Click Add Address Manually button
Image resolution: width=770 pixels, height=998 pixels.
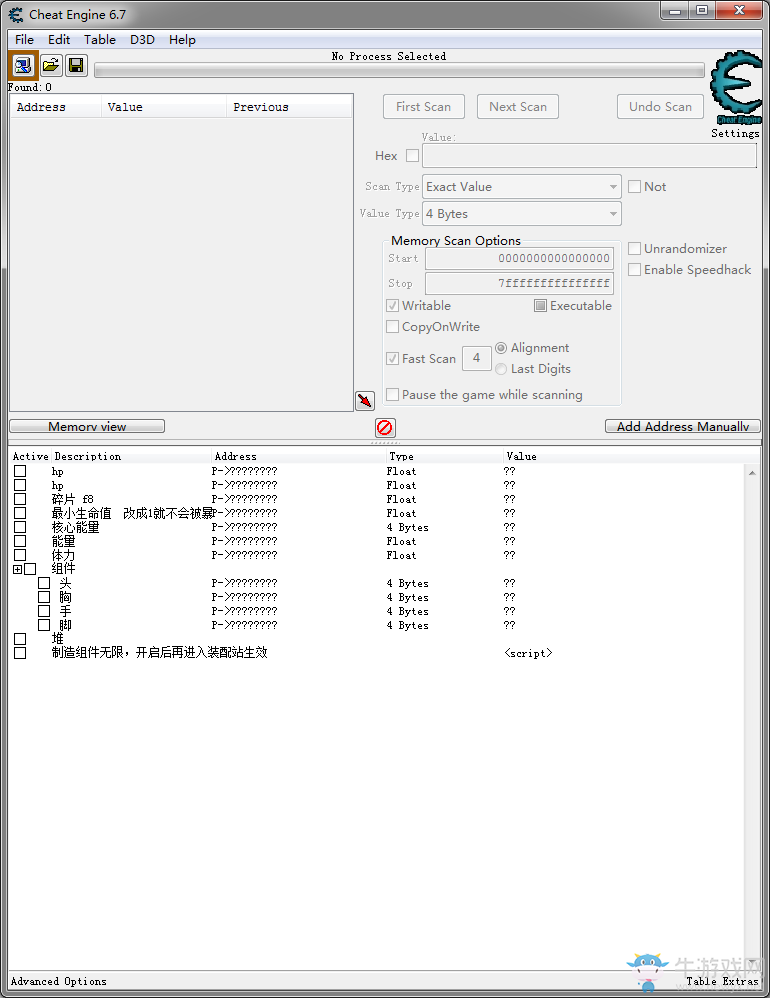coord(683,426)
